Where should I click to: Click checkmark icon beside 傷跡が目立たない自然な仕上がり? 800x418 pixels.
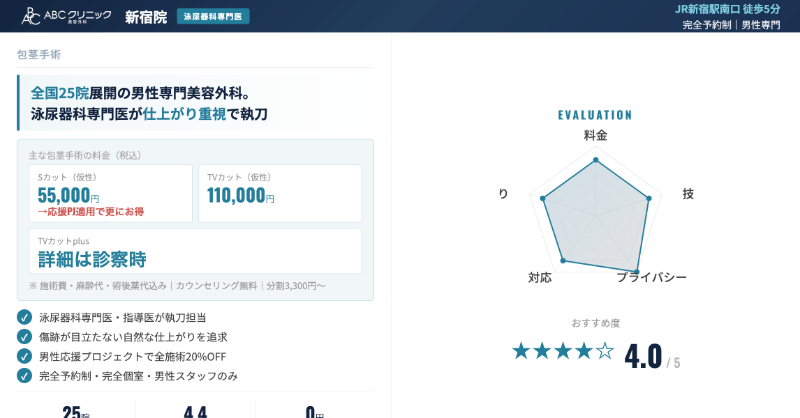tap(24, 336)
